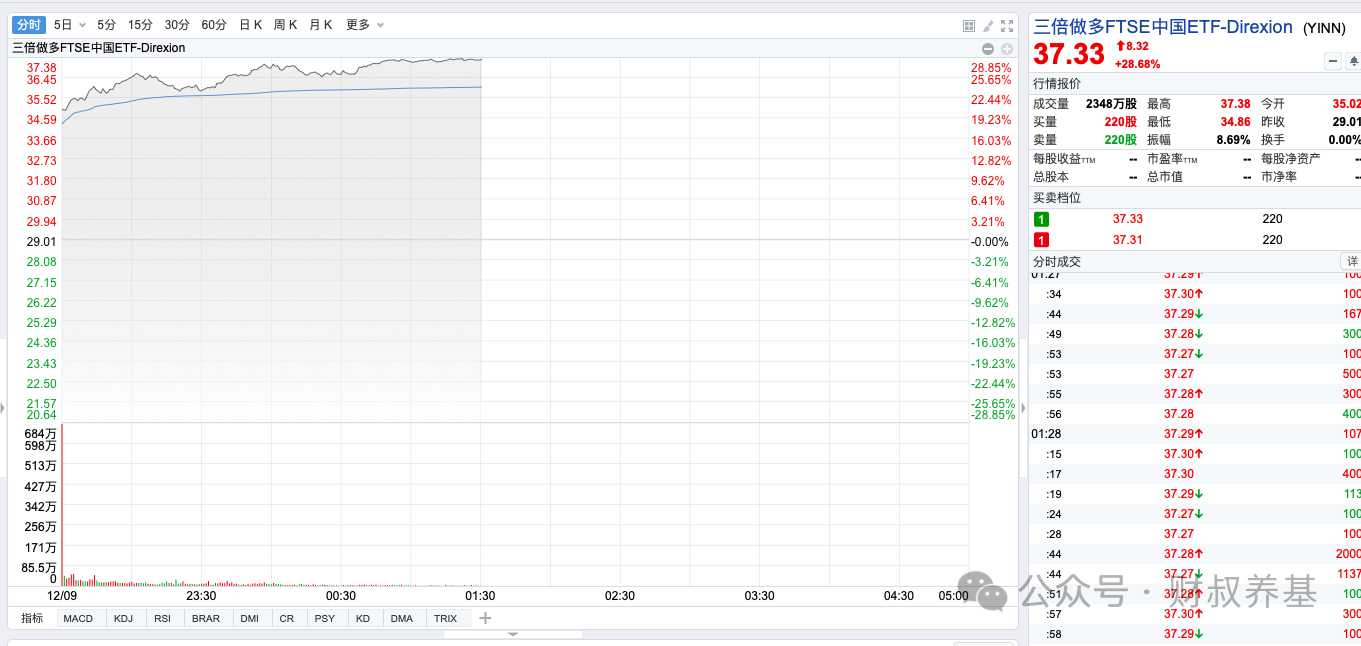Click the 分时成交 section header
This screenshot has width=1361, height=646.
1056,261
